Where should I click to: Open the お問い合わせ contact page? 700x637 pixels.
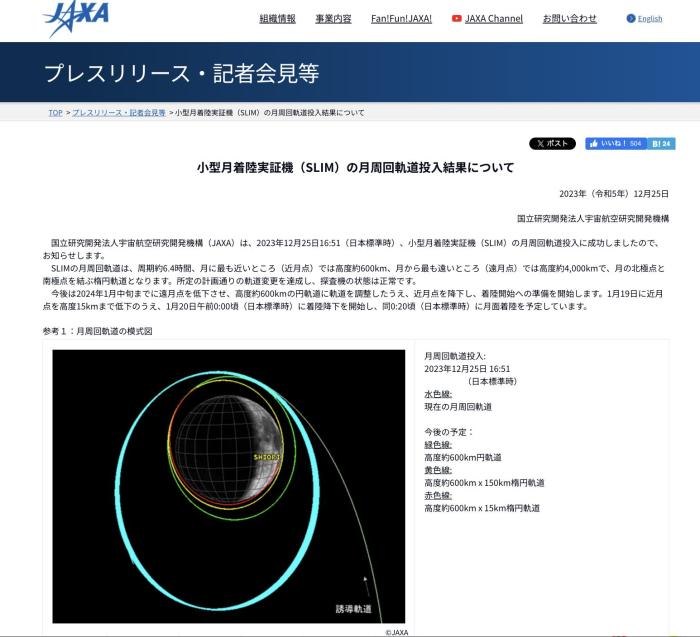point(569,19)
